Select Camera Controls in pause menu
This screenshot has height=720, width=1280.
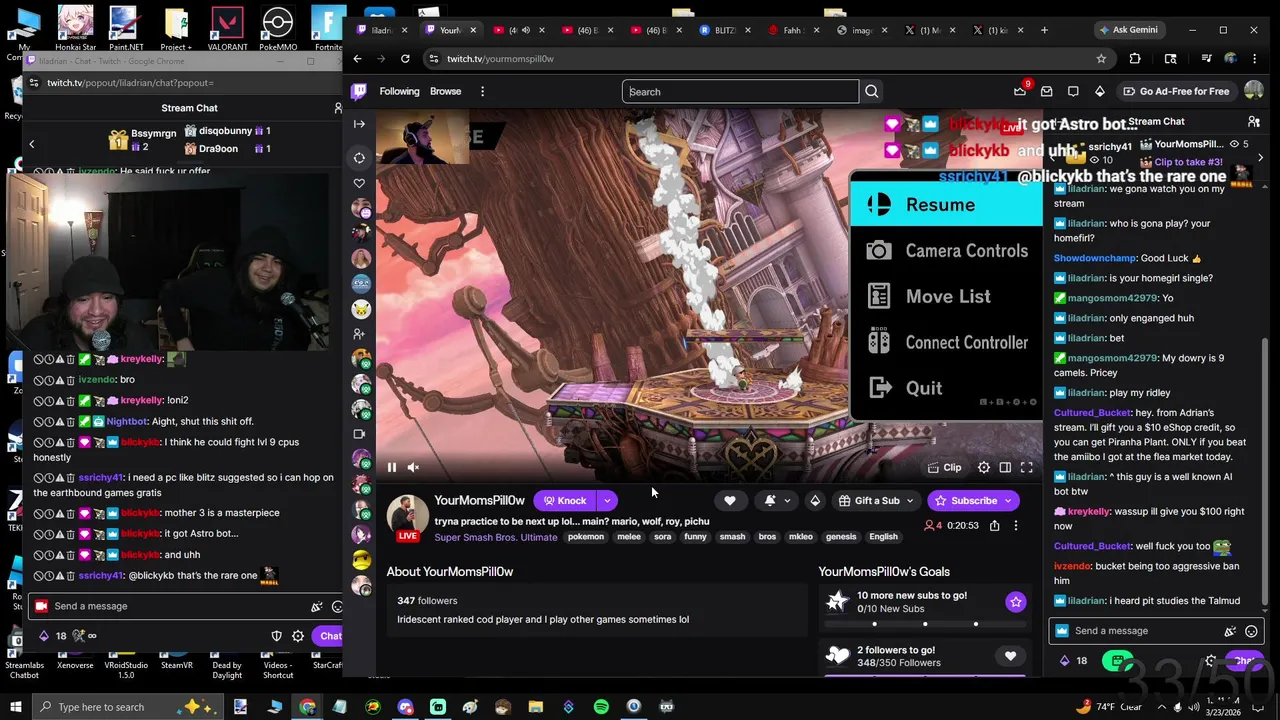[x=946, y=251]
